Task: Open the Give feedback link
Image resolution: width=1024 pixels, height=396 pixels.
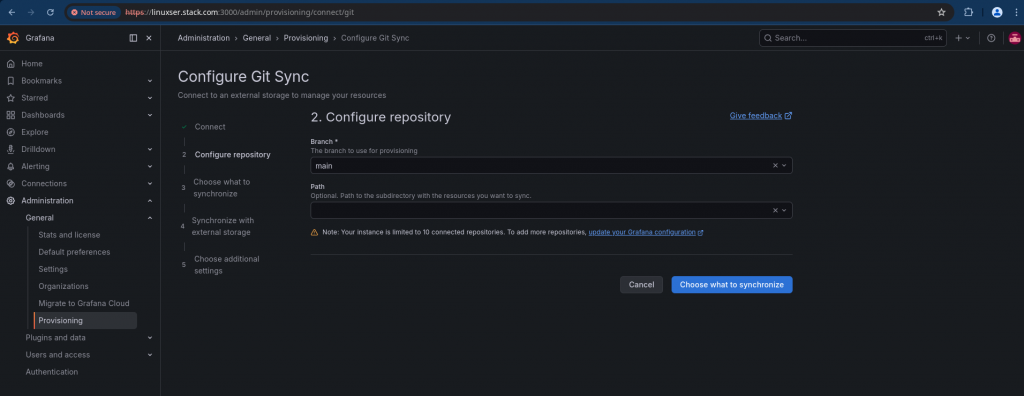Action: 761,116
